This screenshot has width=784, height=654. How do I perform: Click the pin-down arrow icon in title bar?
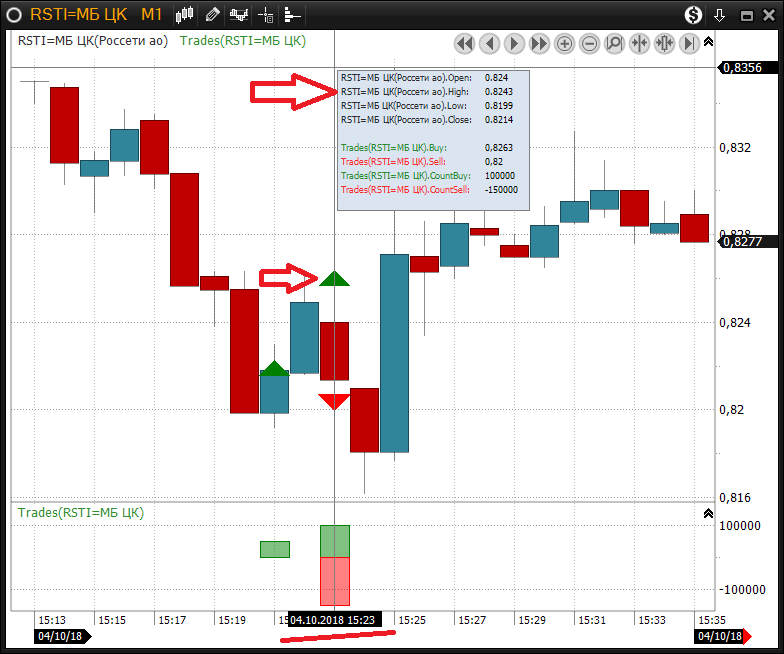(719, 15)
